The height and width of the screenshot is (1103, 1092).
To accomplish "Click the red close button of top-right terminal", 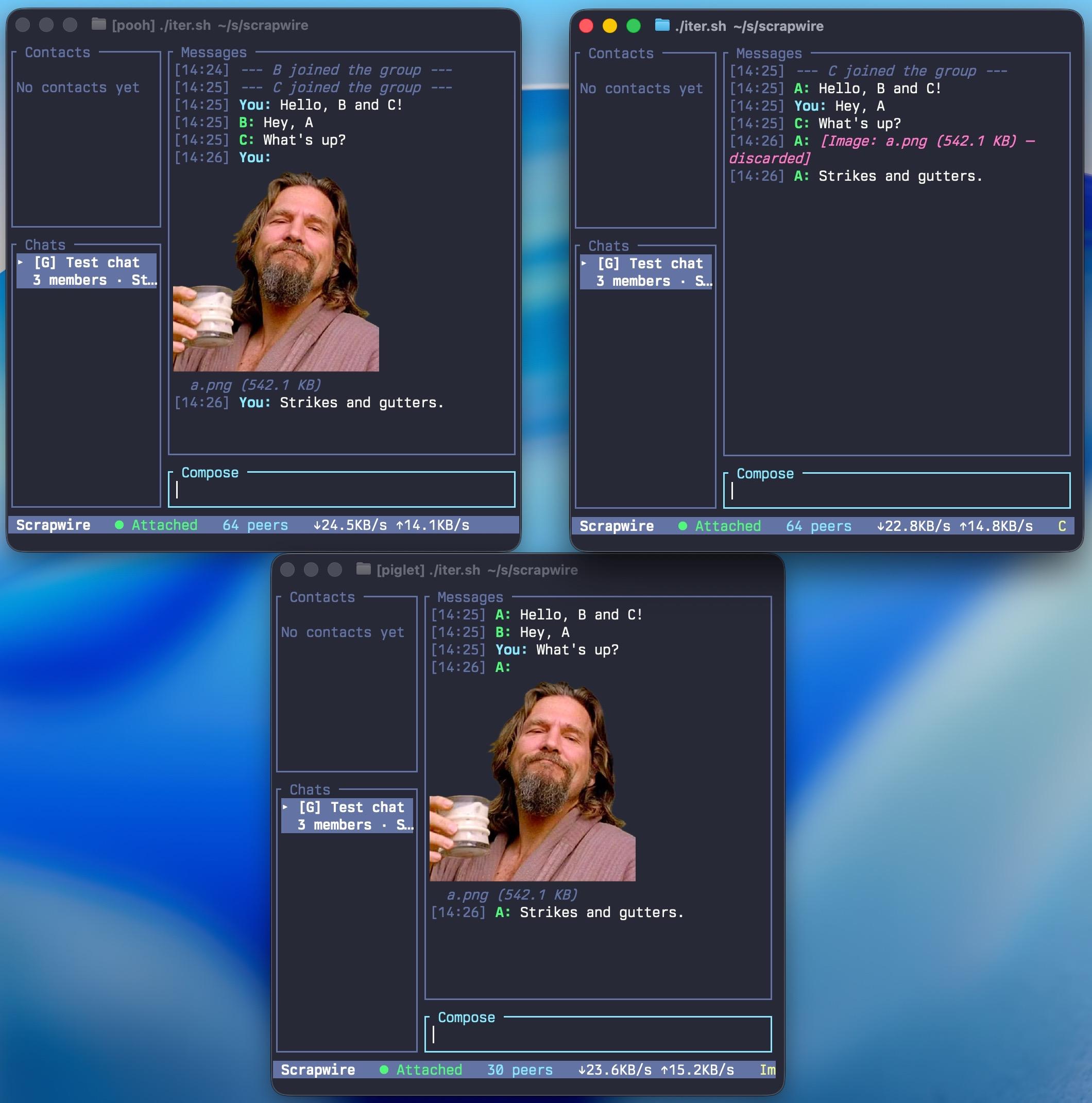I will (586, 26).
